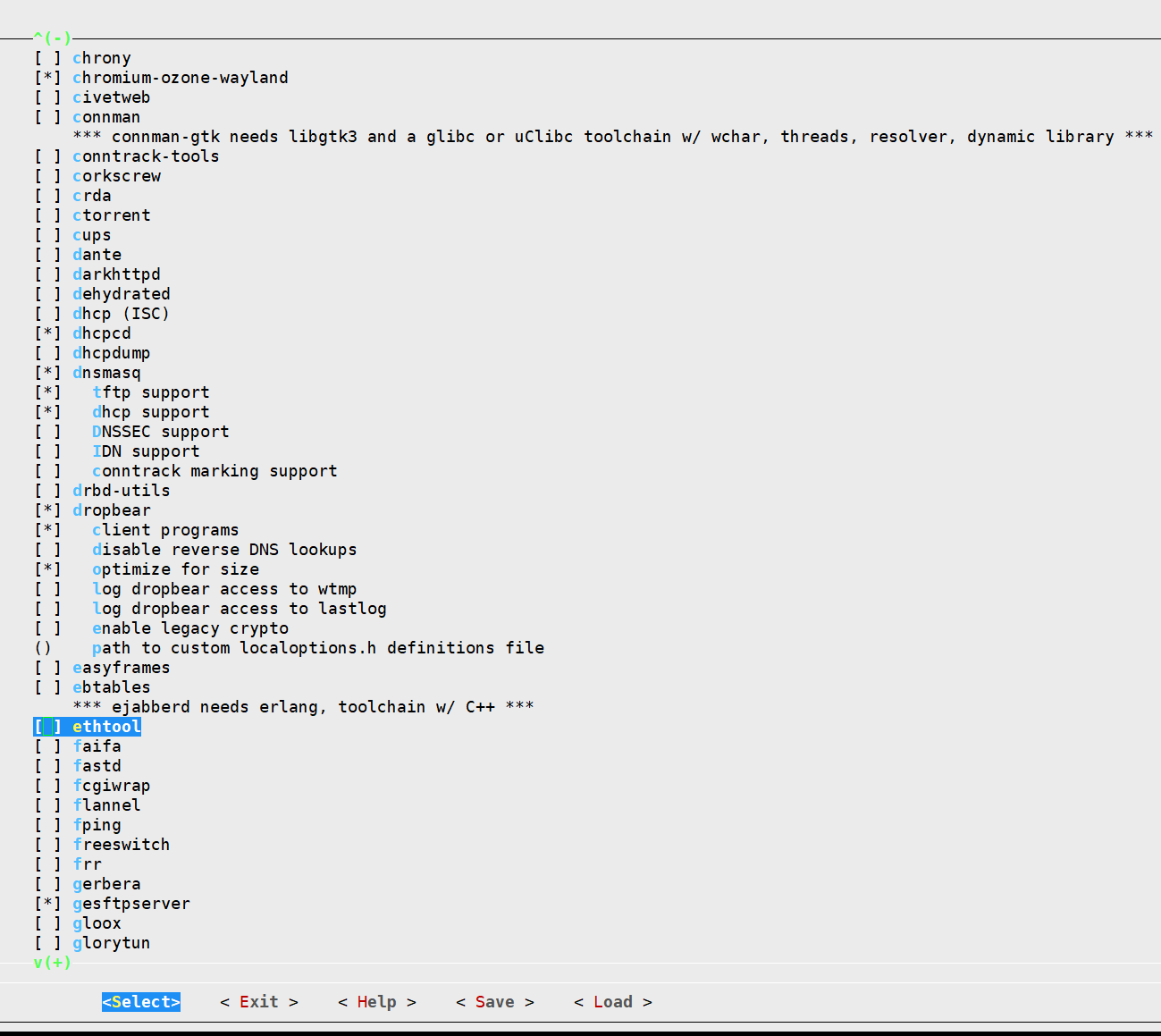The height and width of the screenshot is (1036, 1161).
Task: Toggle optimize for size option
Action: (47, 569)
